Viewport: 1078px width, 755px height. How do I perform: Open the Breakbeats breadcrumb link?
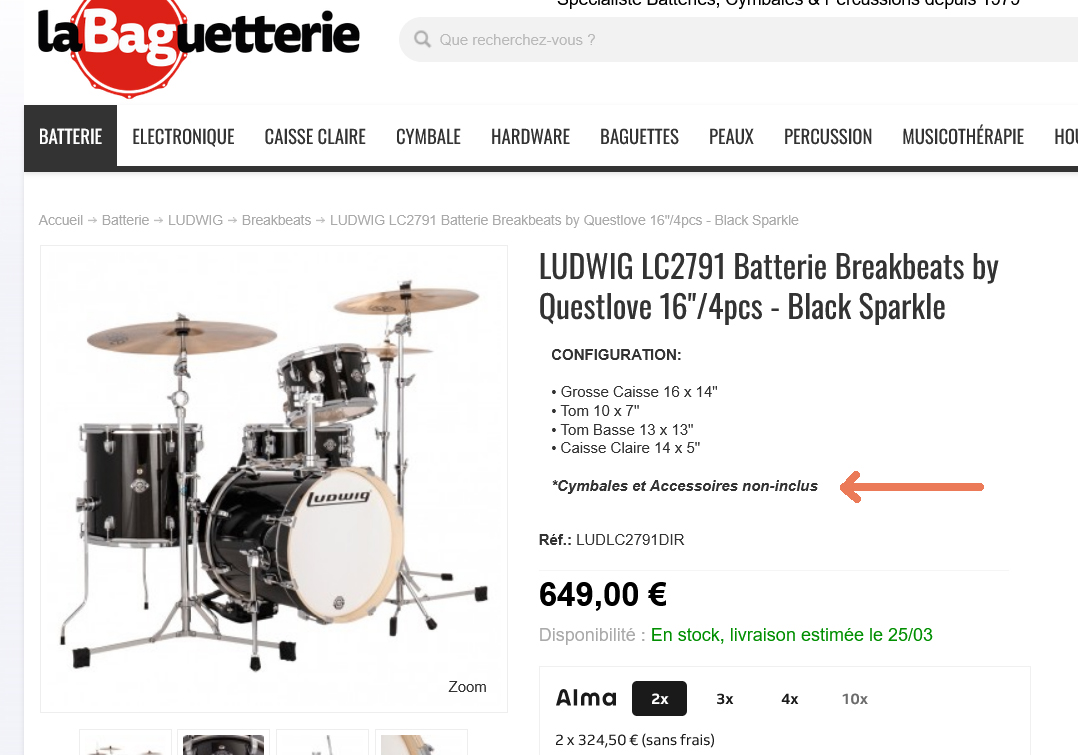point(276,220)
